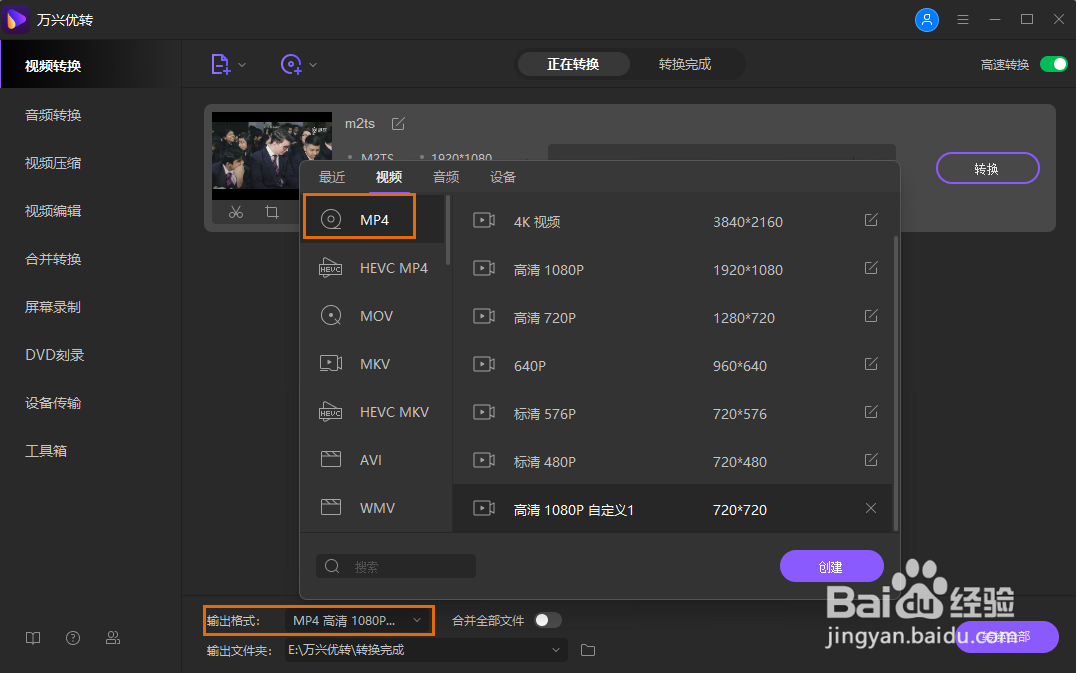Click the feedback people icon

(x=113, y=639)
